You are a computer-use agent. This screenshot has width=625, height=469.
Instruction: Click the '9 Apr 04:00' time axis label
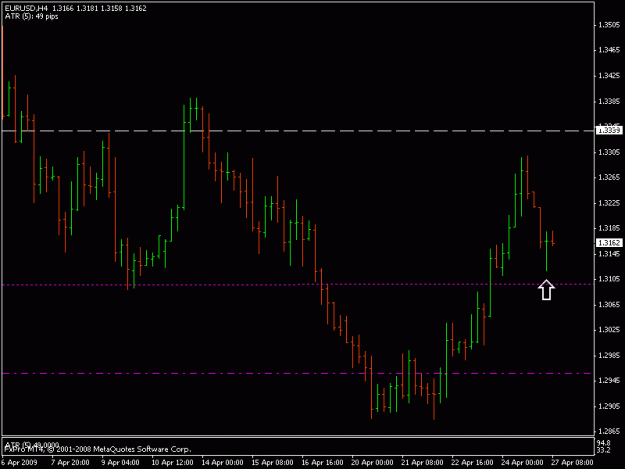[x=120, y=463]
